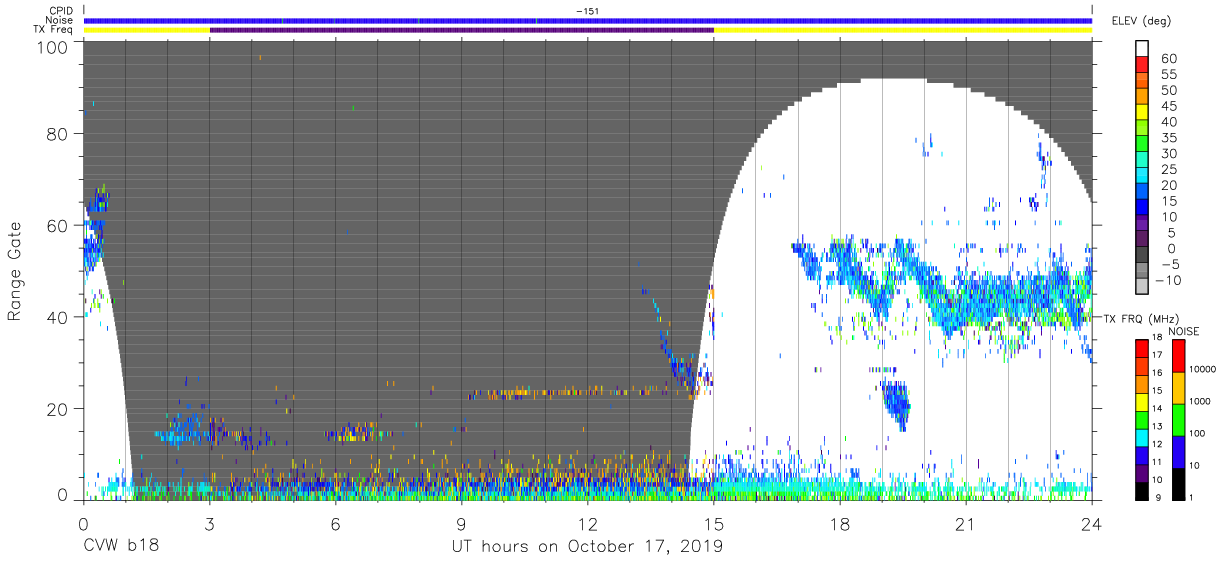Screen dimensions: 1228x567
Task: Click the UT hours on October 17, 2019 title
Action: (x=587, y=547)
